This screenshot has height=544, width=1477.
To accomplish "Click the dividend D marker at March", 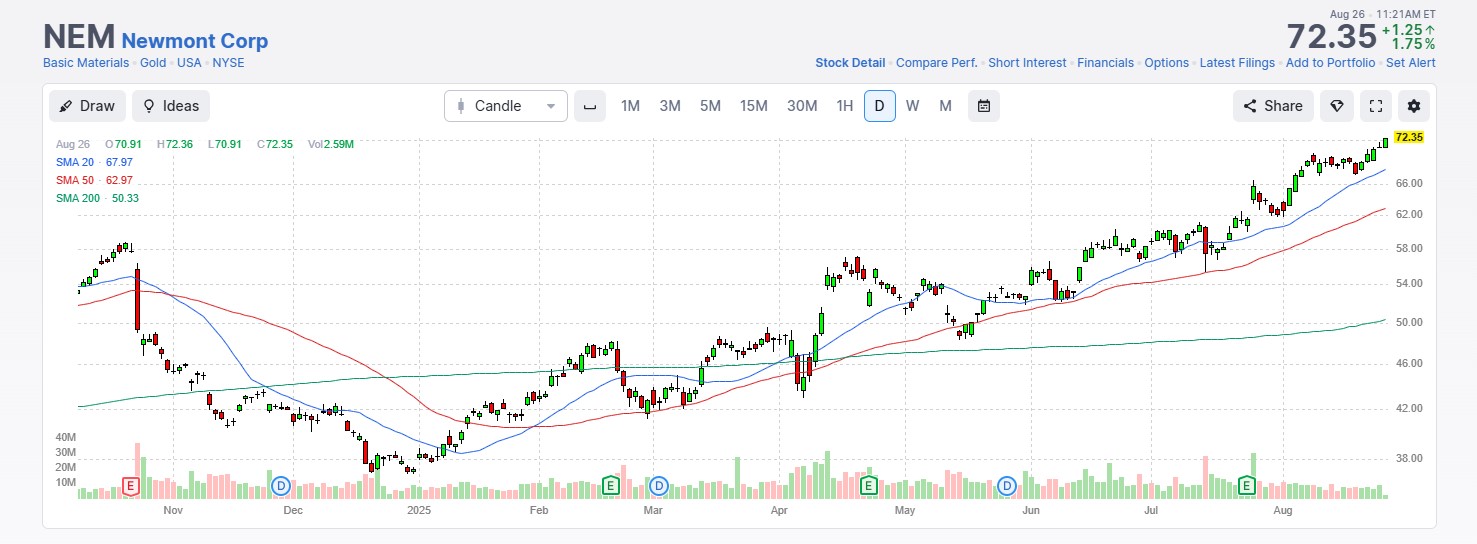I will pos(658,486).
